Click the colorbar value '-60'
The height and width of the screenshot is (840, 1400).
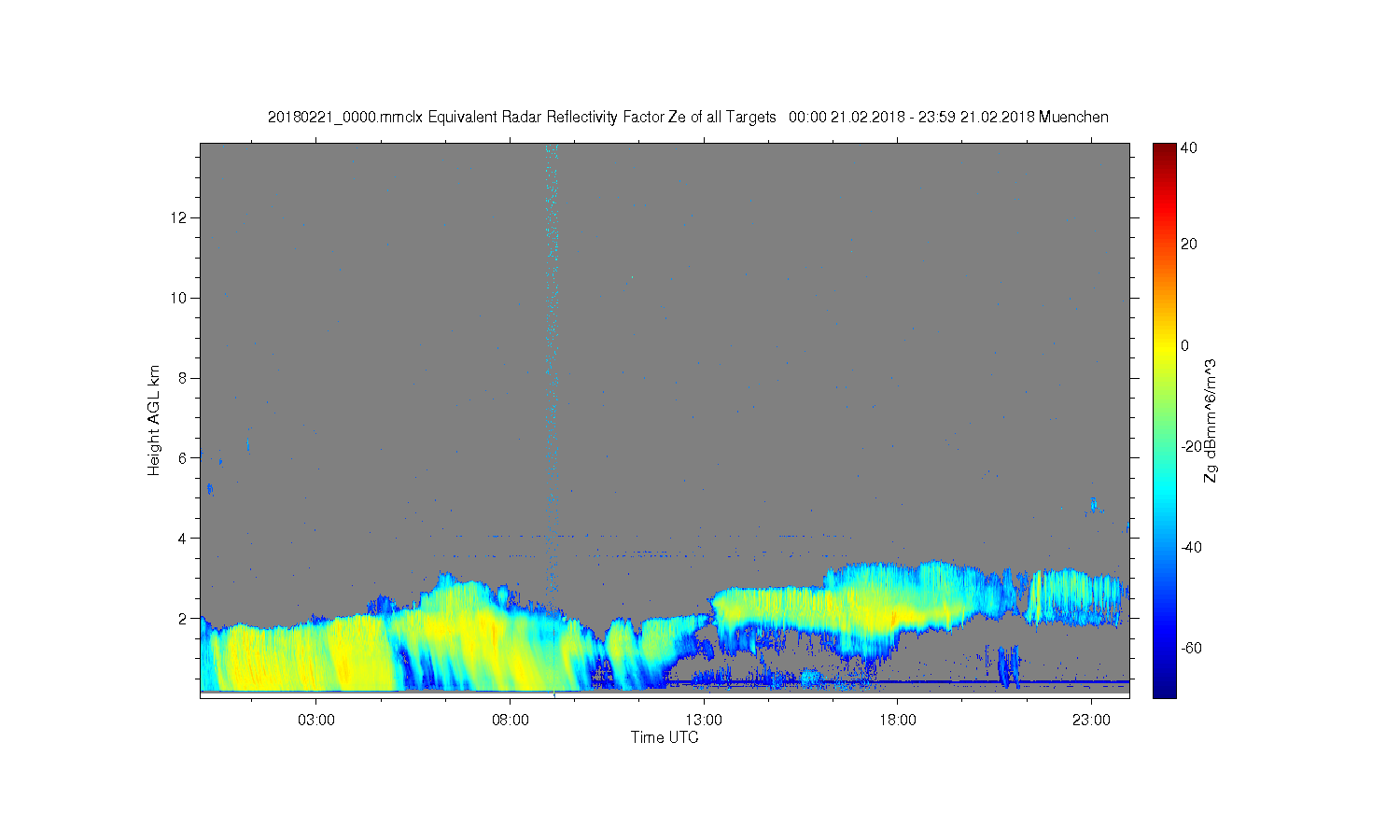click(1191, 648)
